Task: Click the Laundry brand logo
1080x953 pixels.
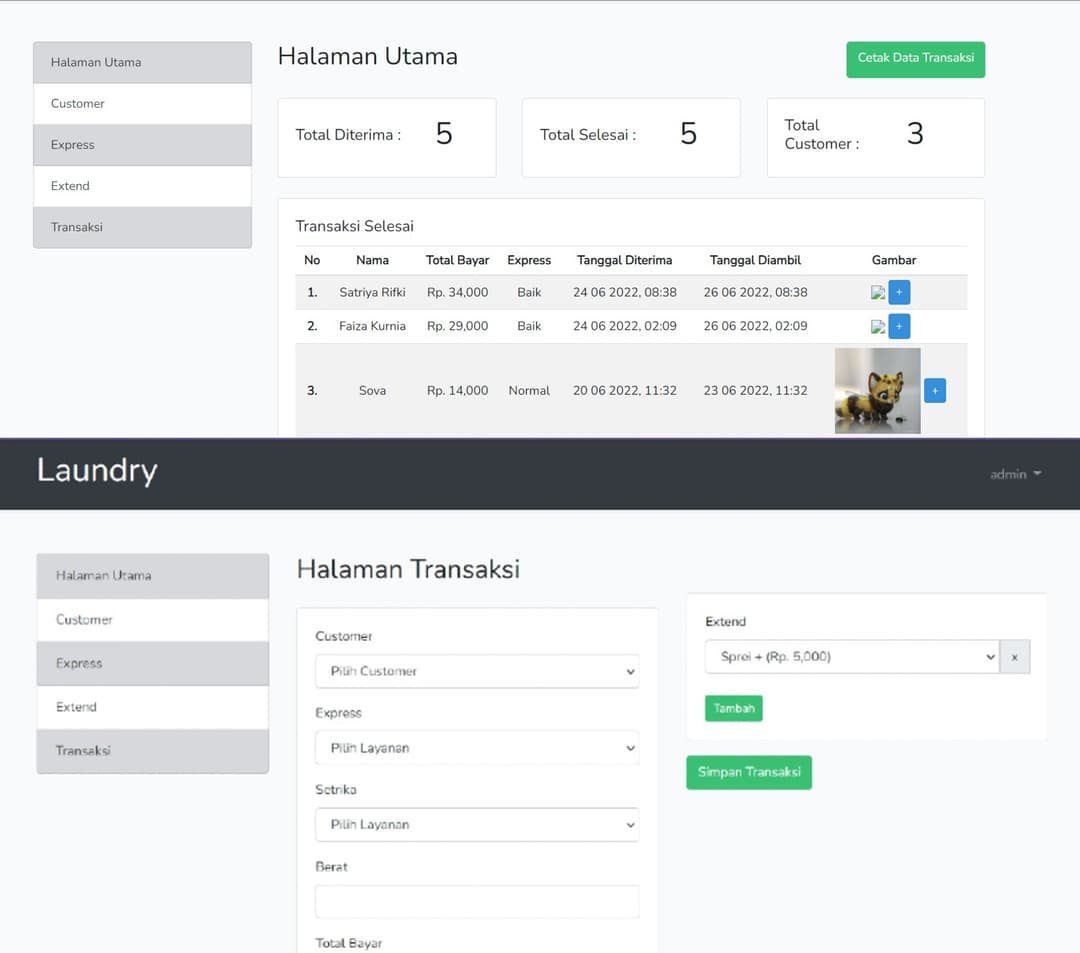Action: pos(97,471)
